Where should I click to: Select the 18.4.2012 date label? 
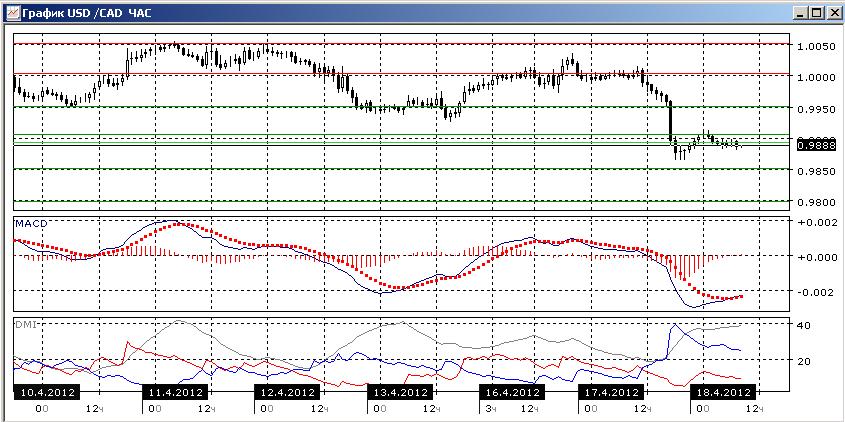(x=723, y=392)
